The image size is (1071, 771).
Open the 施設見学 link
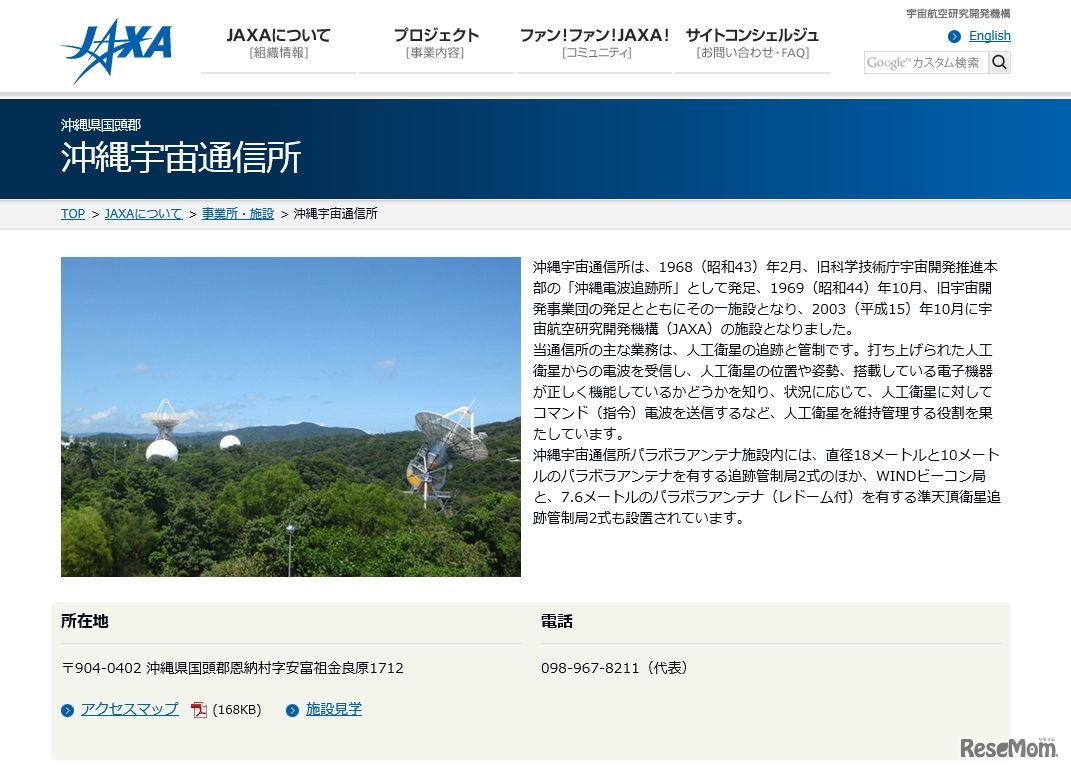[334, 710]
